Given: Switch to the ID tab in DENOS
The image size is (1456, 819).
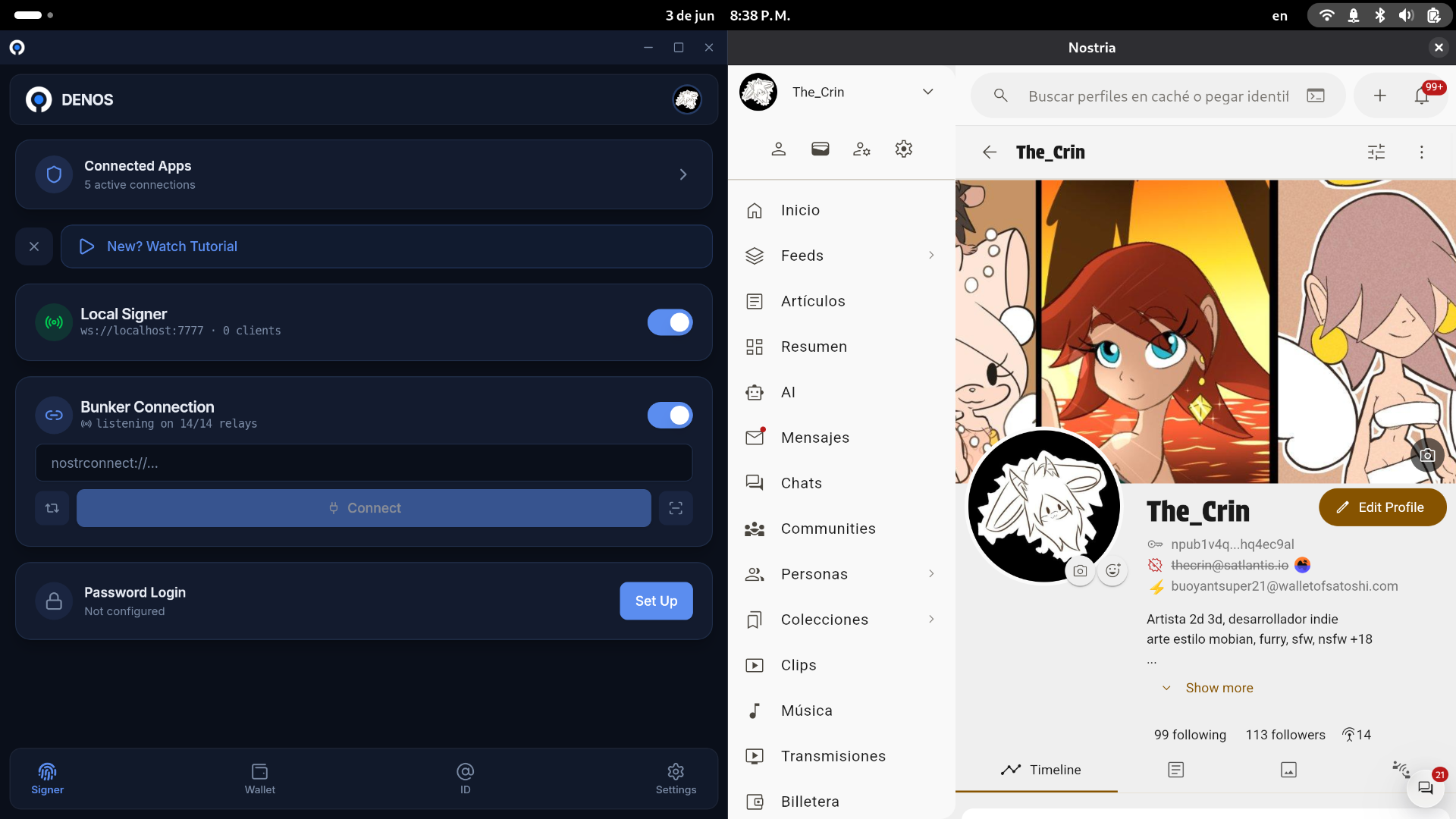Looking at the screenshot, I should click(465, 779).
